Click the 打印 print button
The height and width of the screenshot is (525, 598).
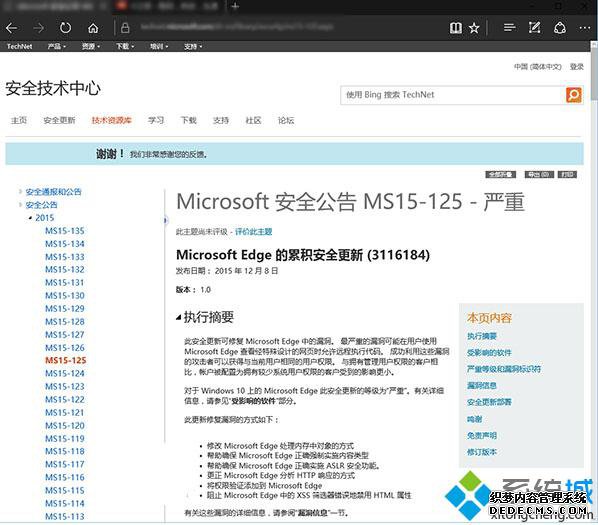pos(567,175)
